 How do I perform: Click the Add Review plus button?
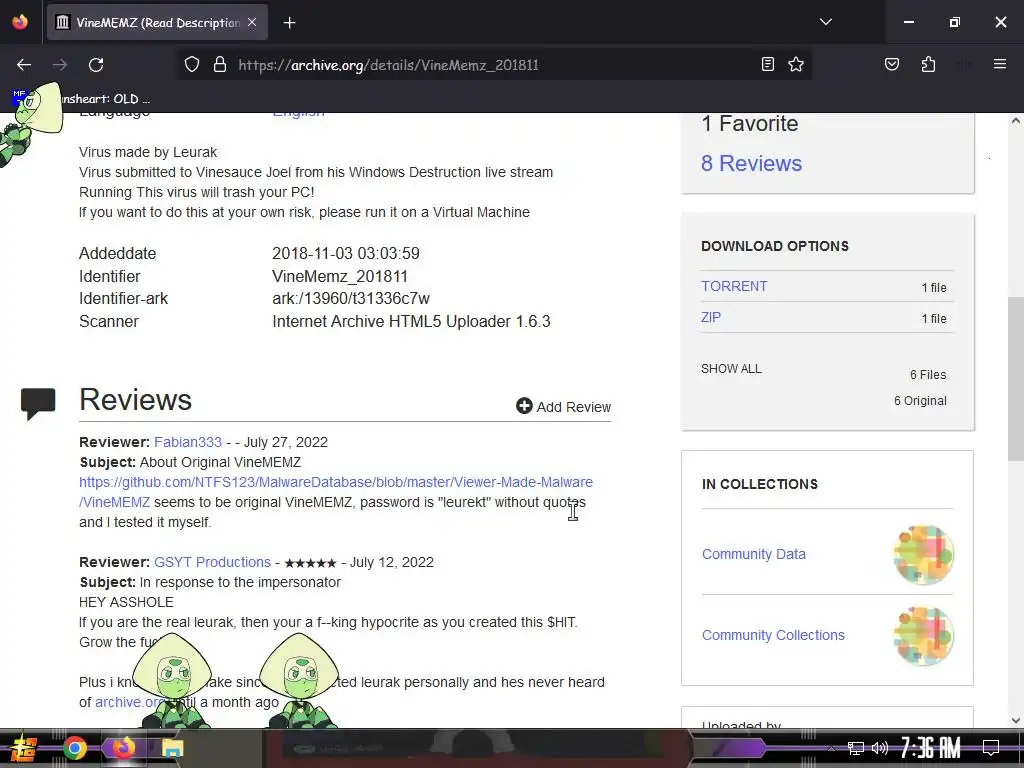563,406
